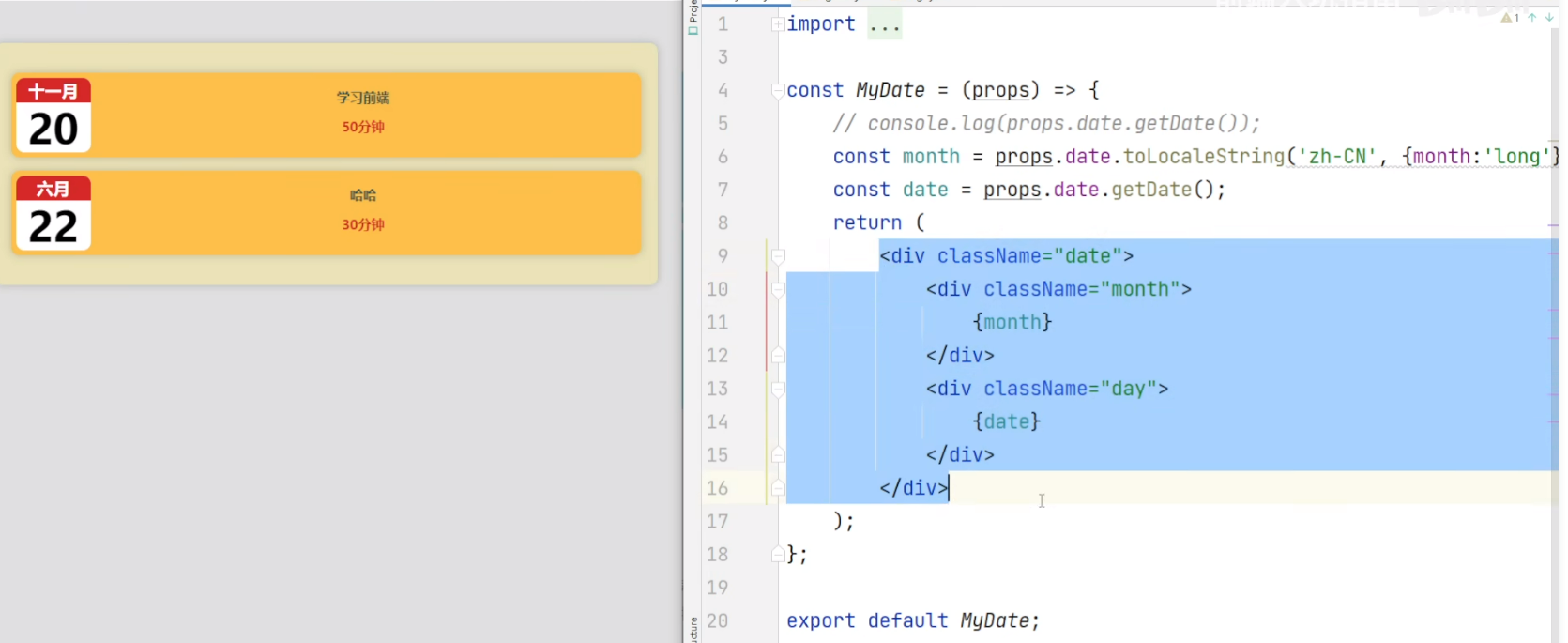Click 'getDate' on line 7
1568x643 pixels.
(x=1151, y=190)
